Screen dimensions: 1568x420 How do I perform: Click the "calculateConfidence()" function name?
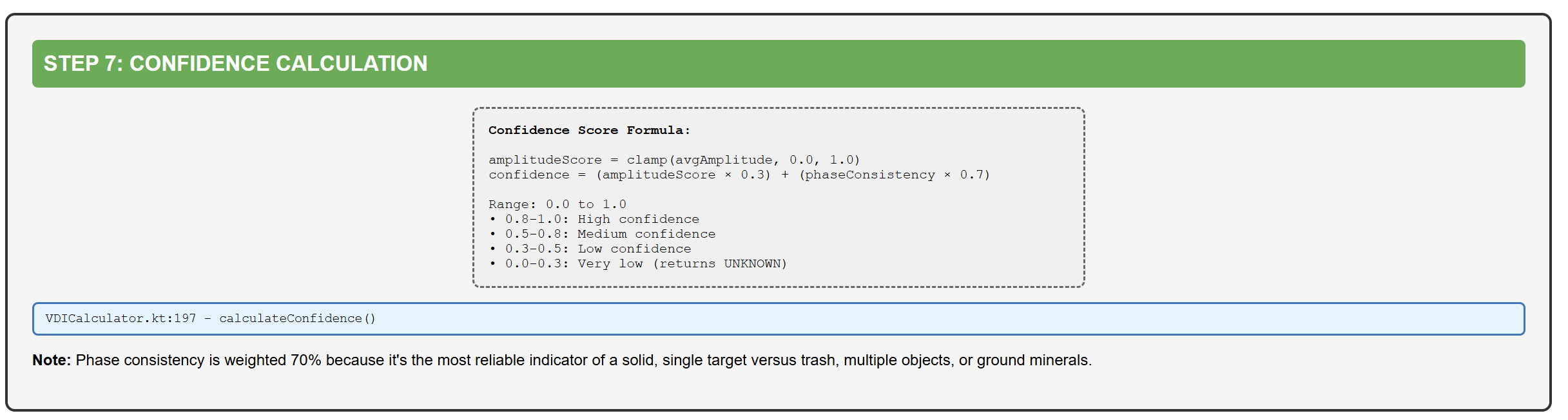[x=297, y=318]
